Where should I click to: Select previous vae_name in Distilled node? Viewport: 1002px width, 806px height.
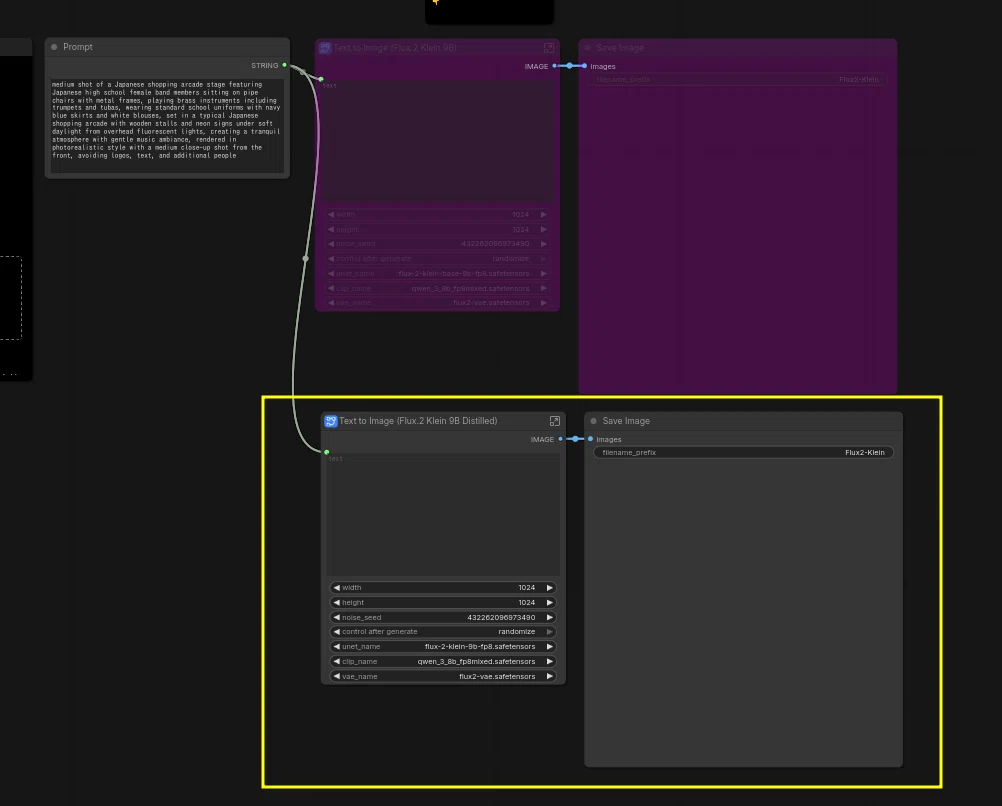coord(336,676)
